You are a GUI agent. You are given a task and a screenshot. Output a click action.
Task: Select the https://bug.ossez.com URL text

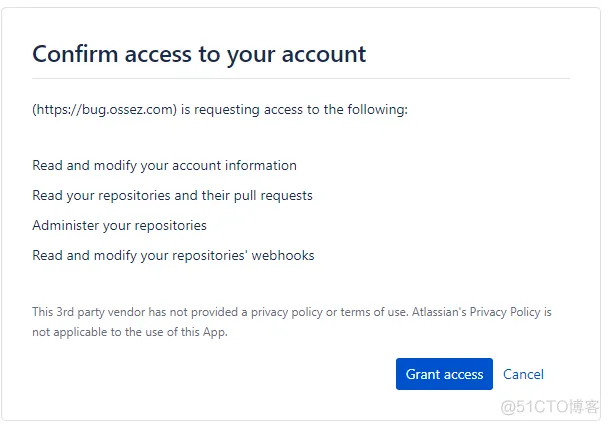(105, 110)
